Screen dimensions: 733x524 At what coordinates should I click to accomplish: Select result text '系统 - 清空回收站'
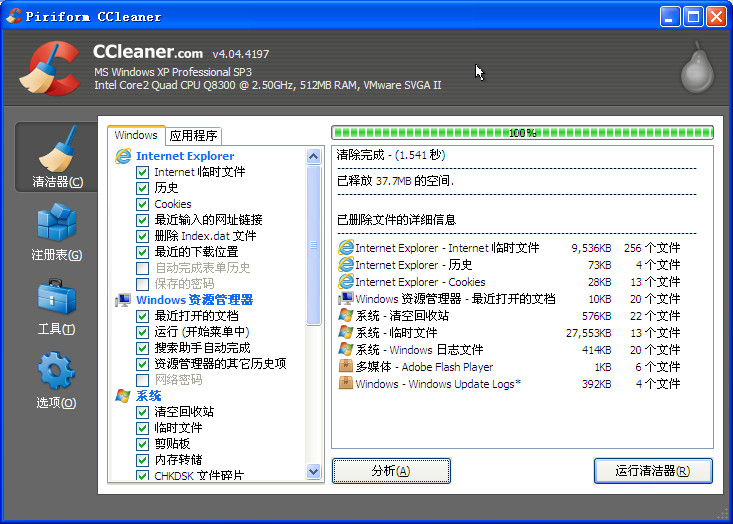[x=402, y=316]
